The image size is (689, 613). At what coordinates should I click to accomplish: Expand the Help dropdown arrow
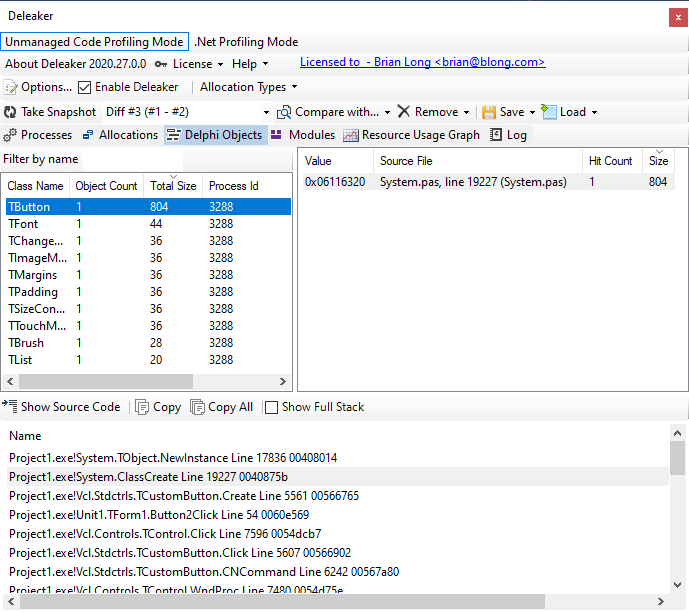[x=265, y=65]
